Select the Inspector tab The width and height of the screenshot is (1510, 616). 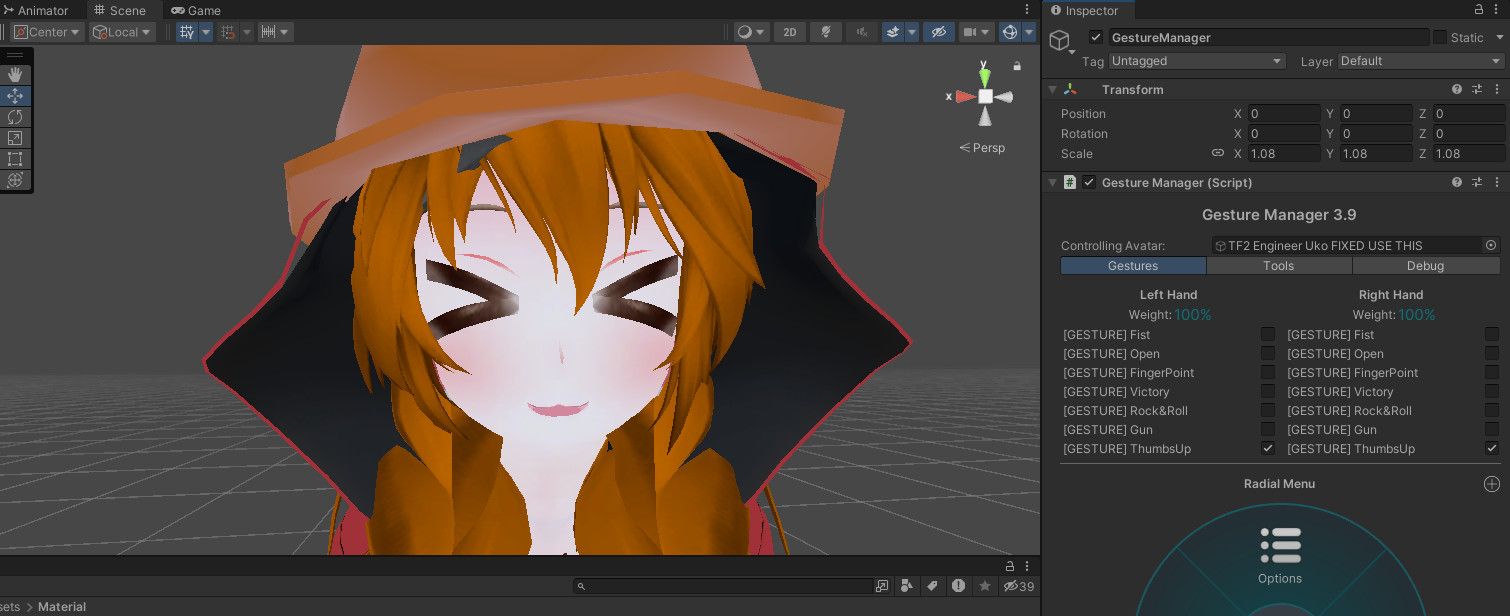point(1085,10)
